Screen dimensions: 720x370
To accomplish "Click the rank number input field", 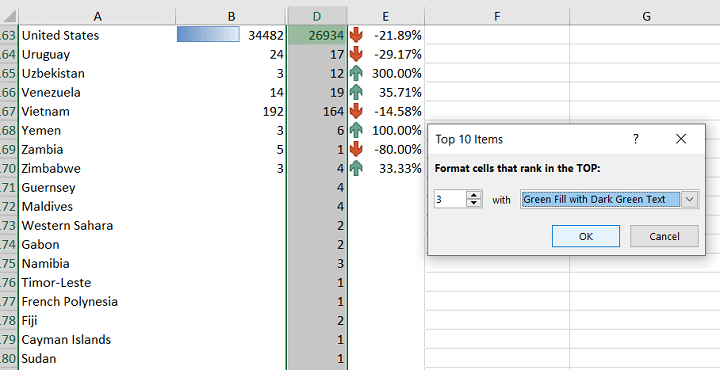I will [450, 200].
